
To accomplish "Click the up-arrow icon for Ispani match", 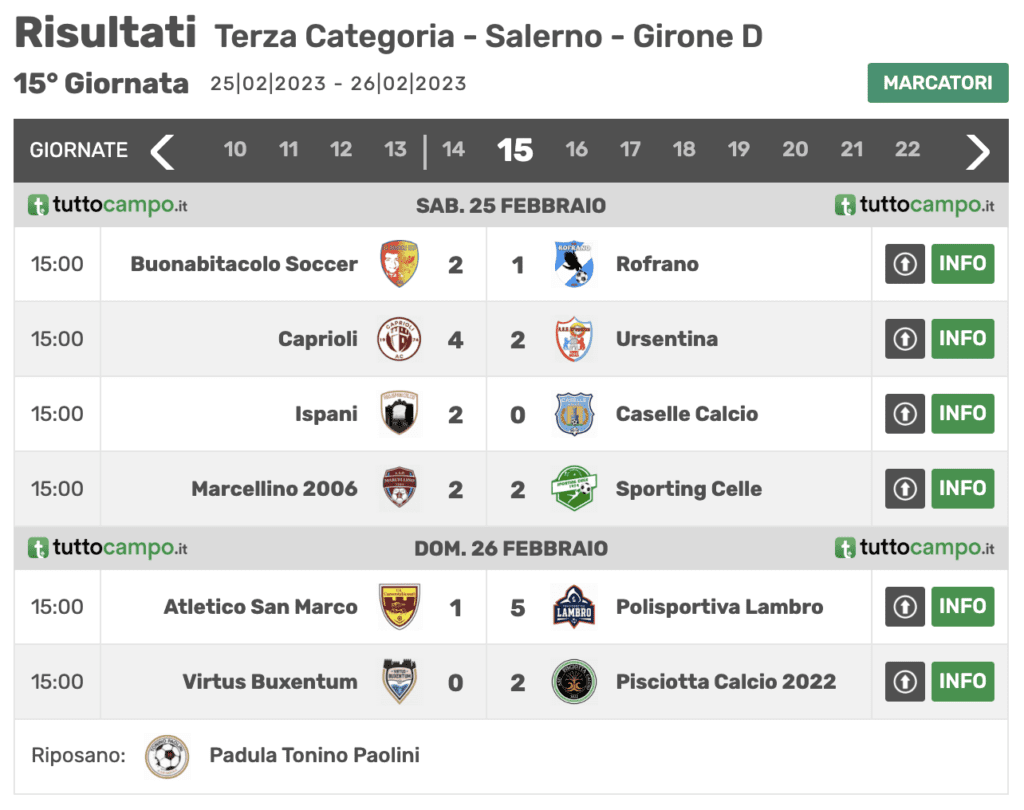I will click(904, 413).
